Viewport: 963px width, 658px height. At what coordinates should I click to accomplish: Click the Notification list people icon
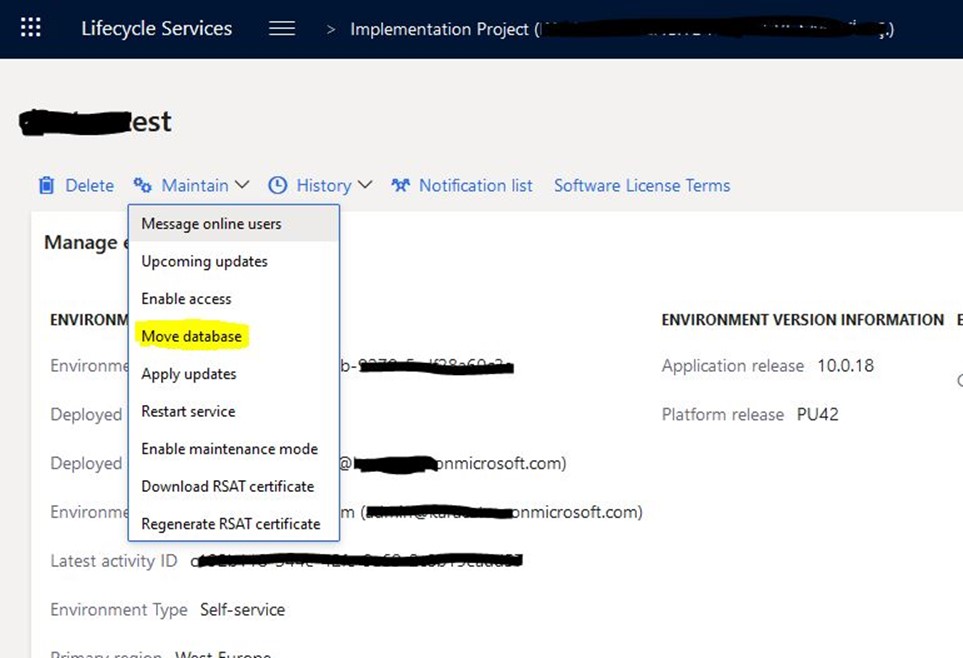400,185
